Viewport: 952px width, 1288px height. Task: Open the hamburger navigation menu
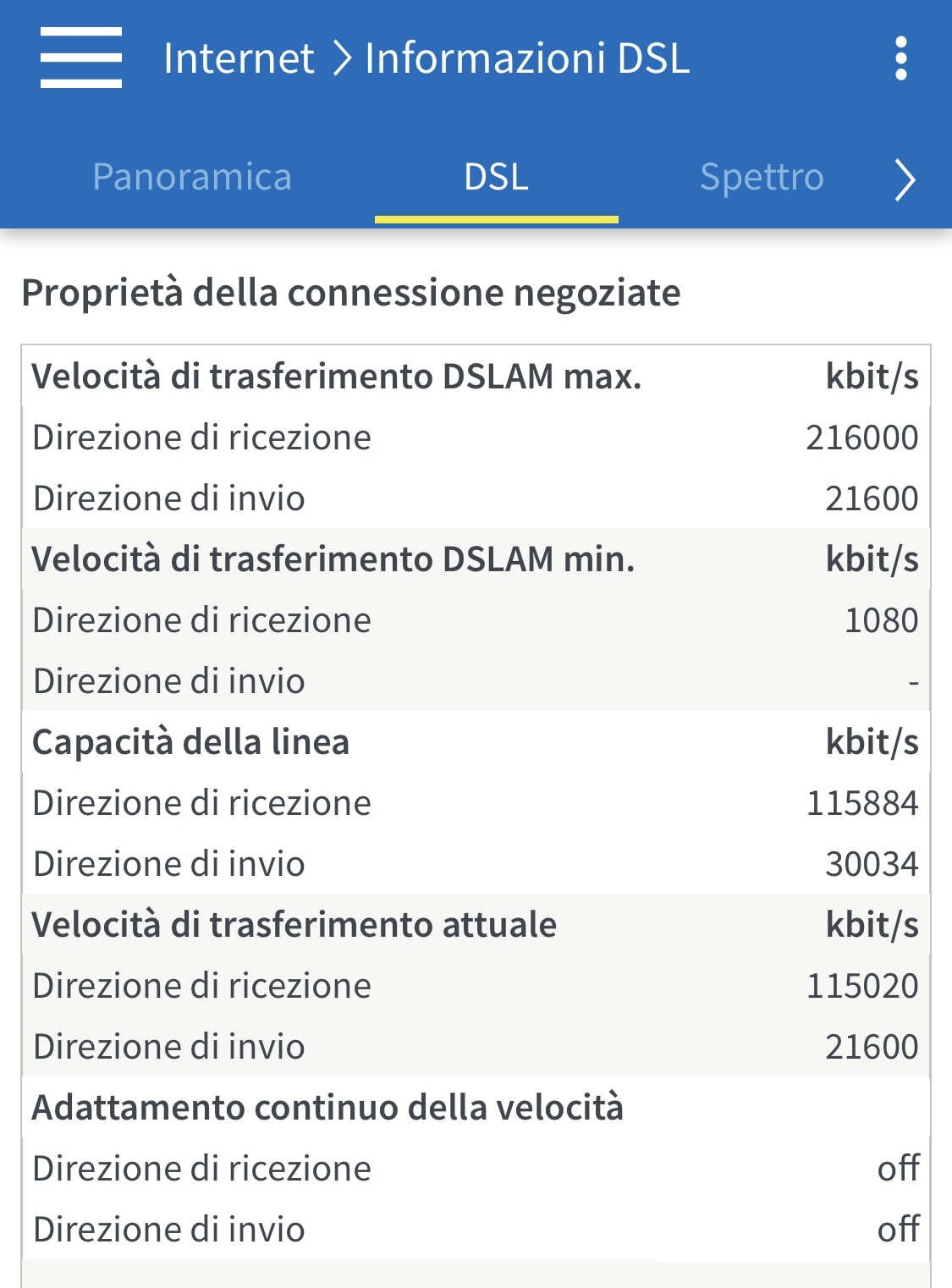pos(81,58)
